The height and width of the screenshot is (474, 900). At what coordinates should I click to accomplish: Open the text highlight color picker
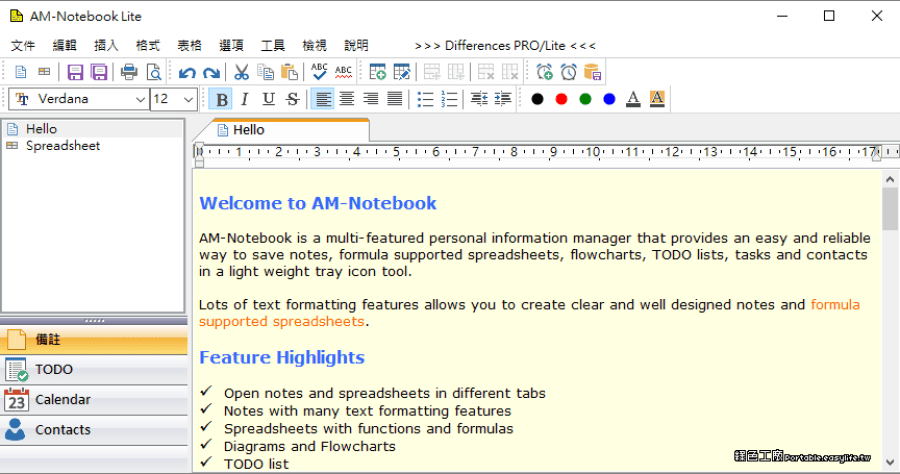tap(657, 99)
